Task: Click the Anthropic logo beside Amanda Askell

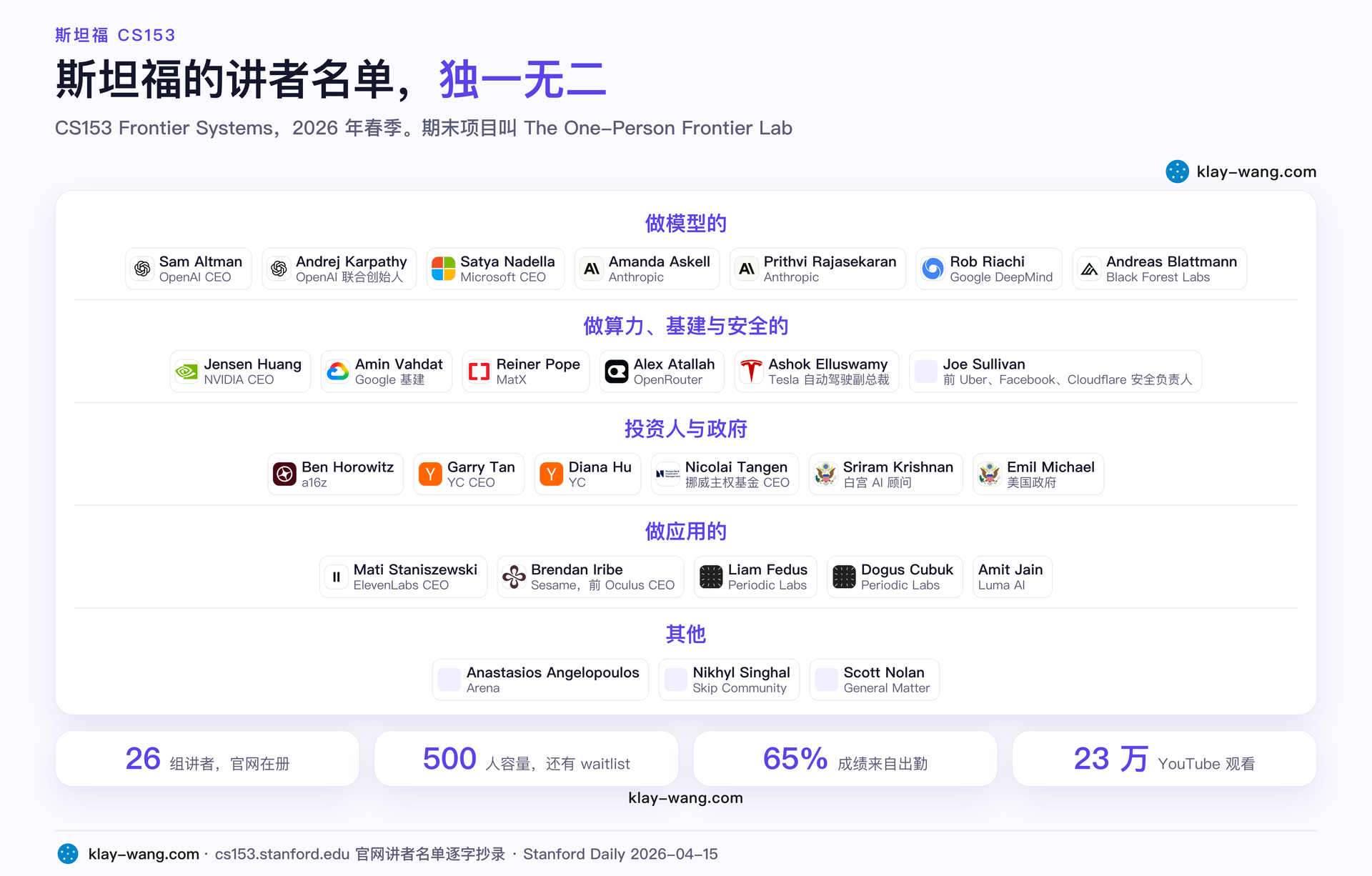Action: tap(592, 269)
